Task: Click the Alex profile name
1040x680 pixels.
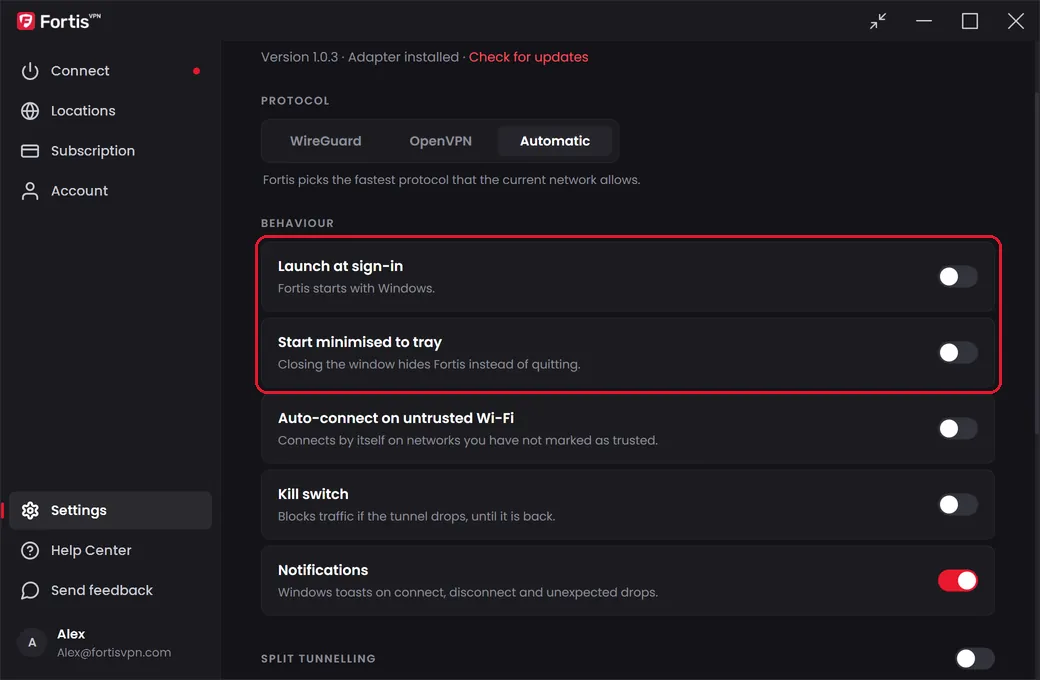Action: 71,634
